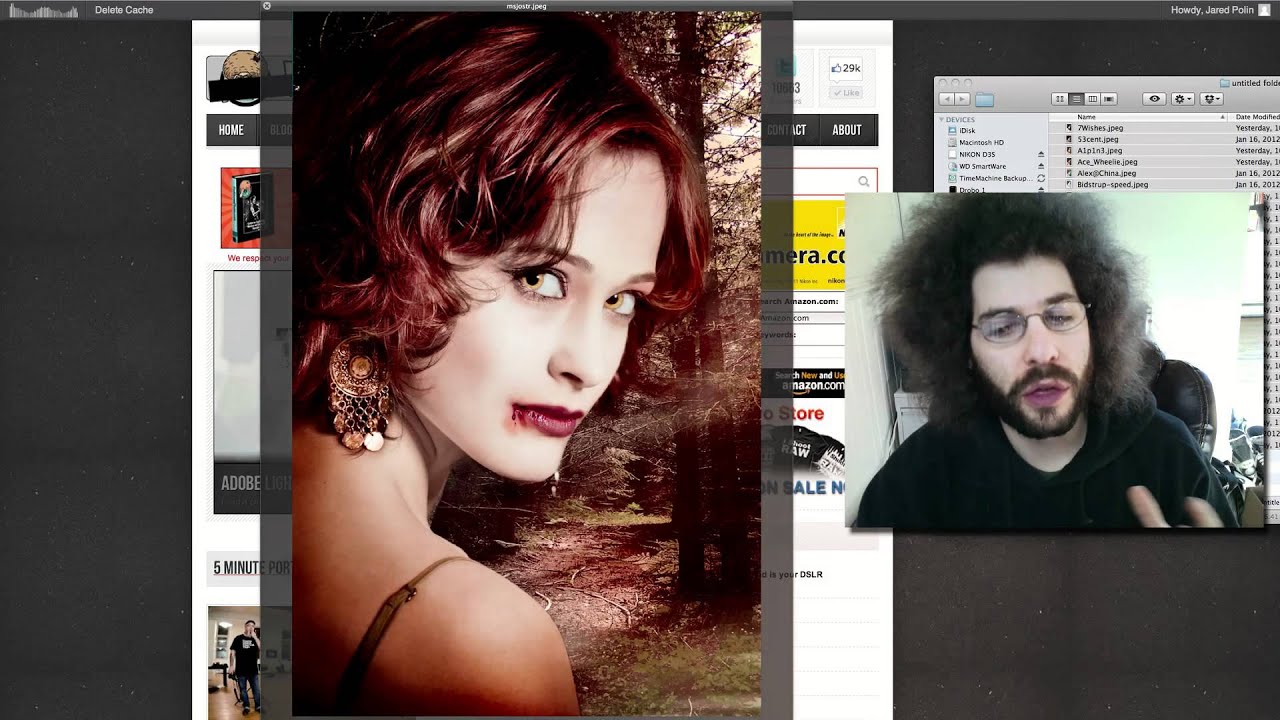Click the yellow camera store banner ad
The width and height of the screenshot is (1280, 720).
coord(803,245)
